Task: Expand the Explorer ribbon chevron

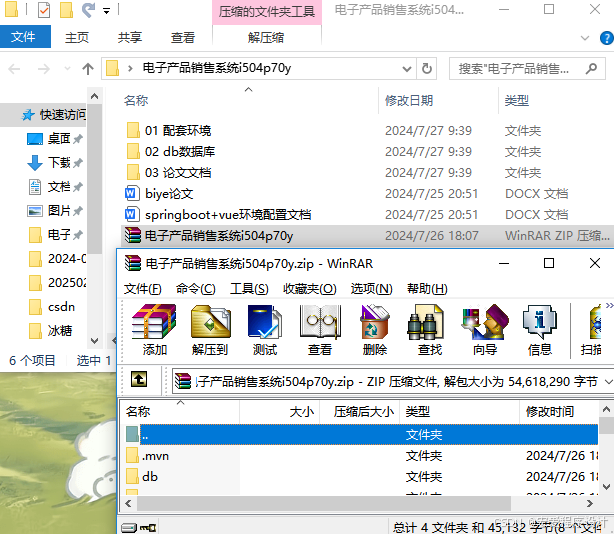Action: [x=585, y=38]
